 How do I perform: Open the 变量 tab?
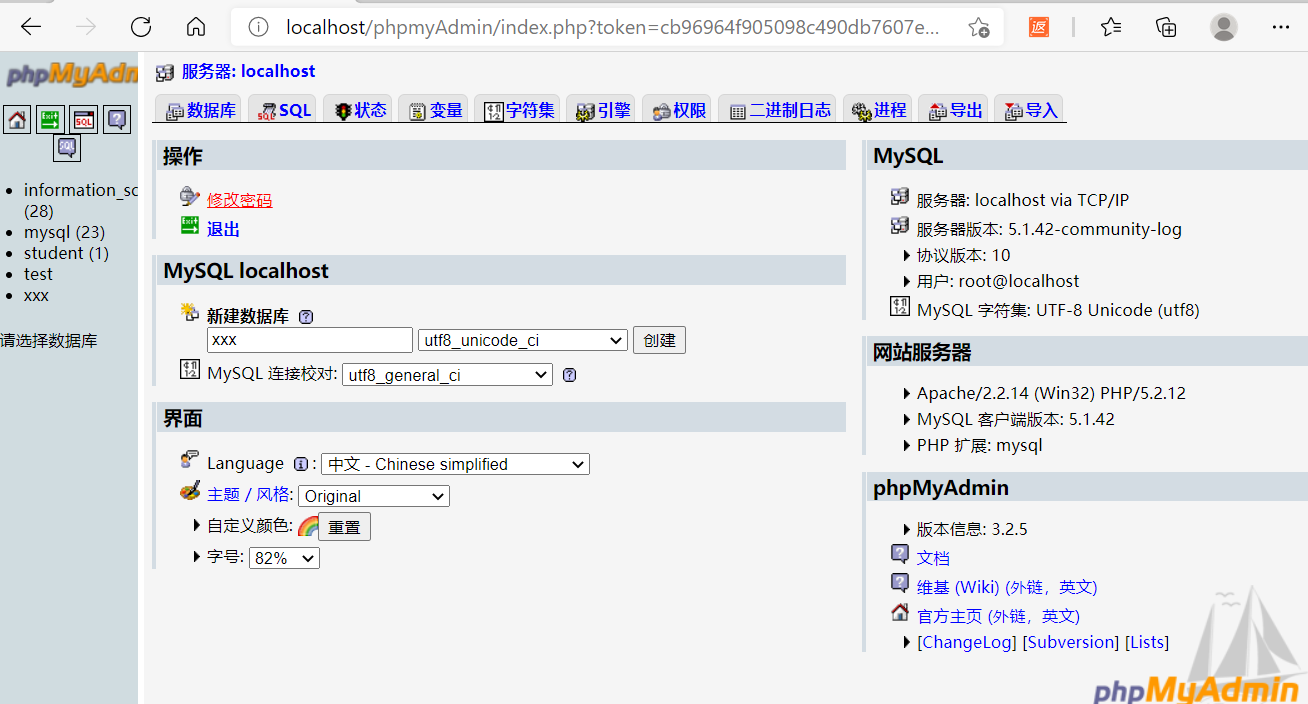point(434,110)
